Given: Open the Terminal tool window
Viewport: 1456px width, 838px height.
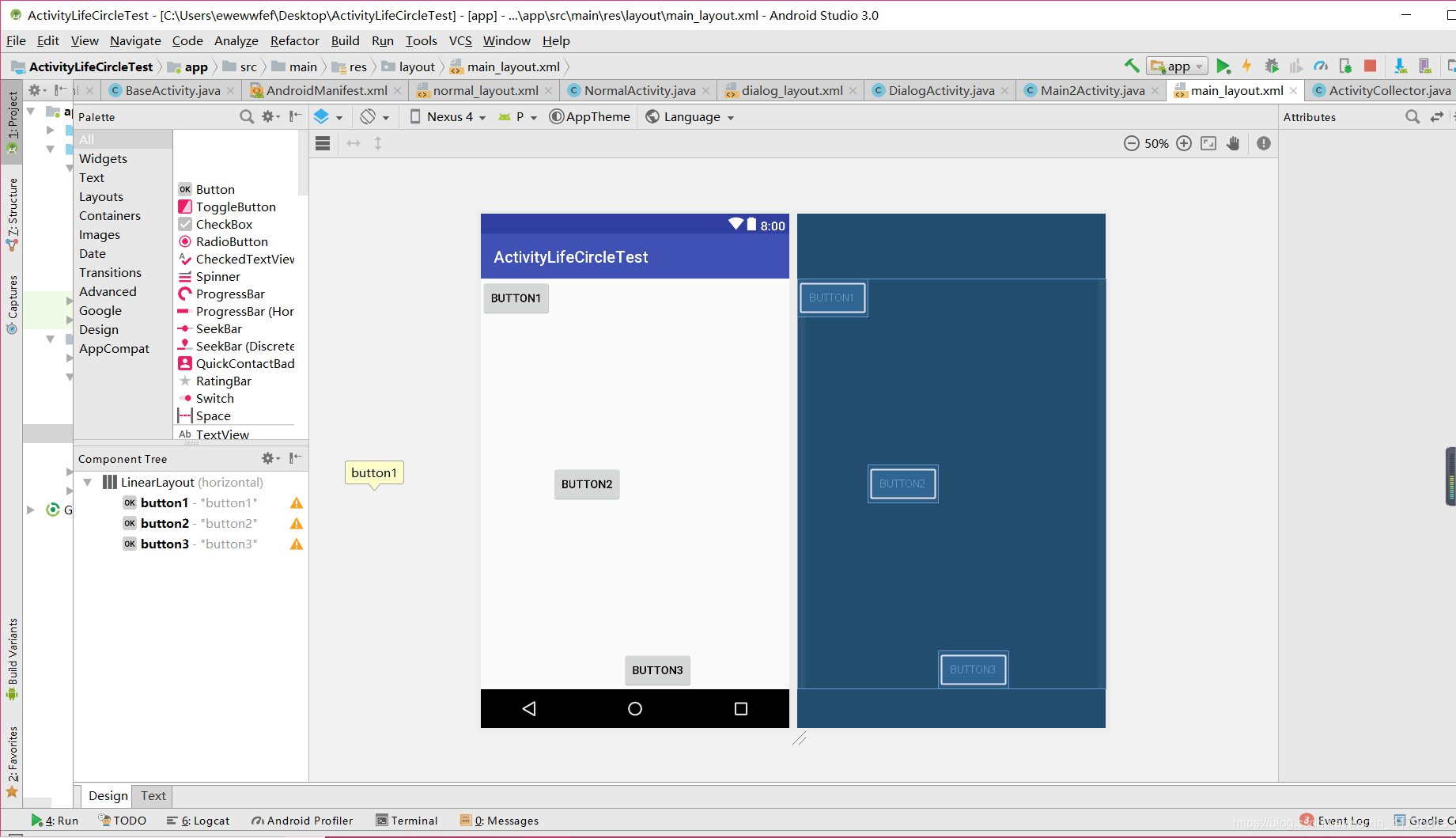Looking at the screenshot, I should tap(407, 821).
